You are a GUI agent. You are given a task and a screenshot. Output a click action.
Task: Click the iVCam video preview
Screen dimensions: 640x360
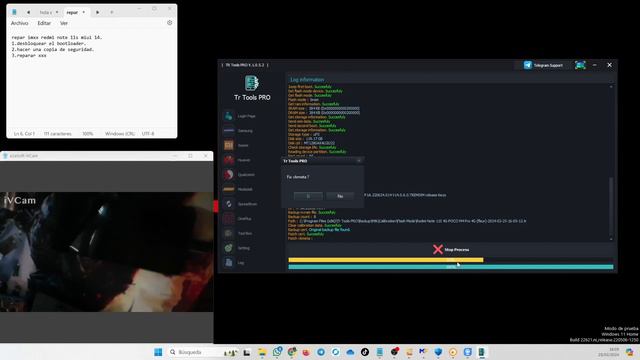point(107,252)
